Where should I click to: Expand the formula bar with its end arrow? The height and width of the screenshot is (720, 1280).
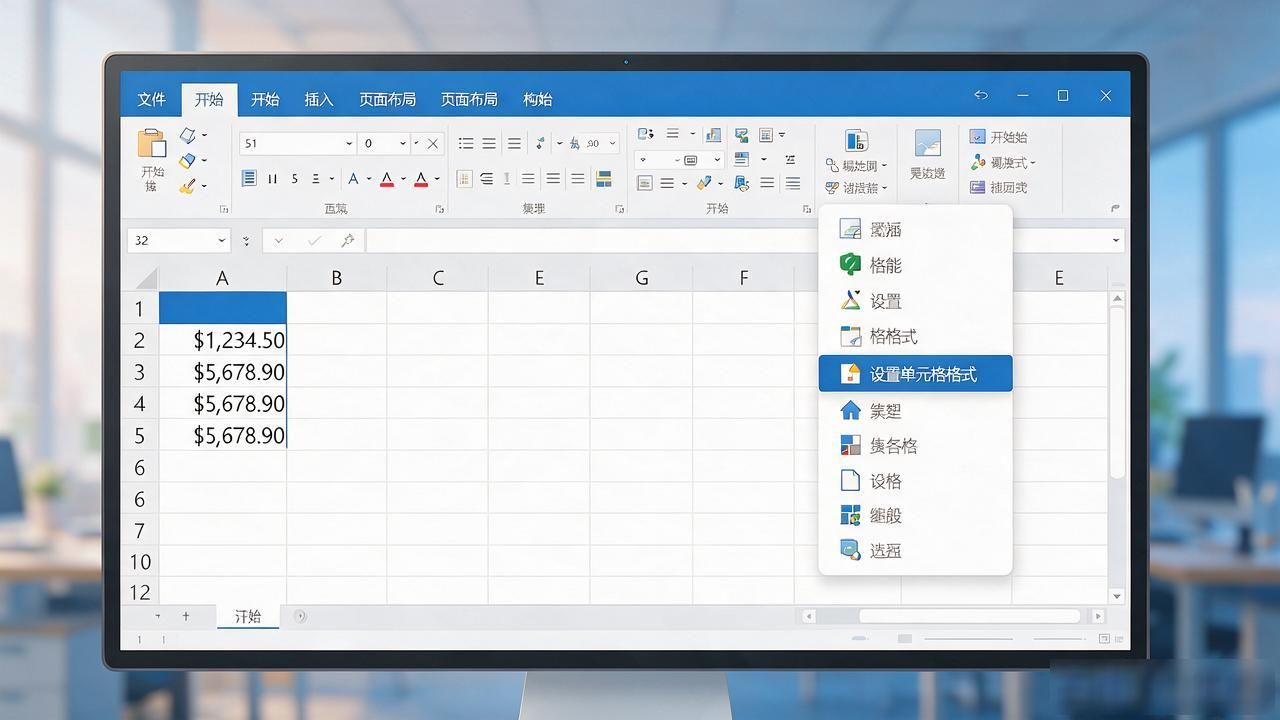1115,241
